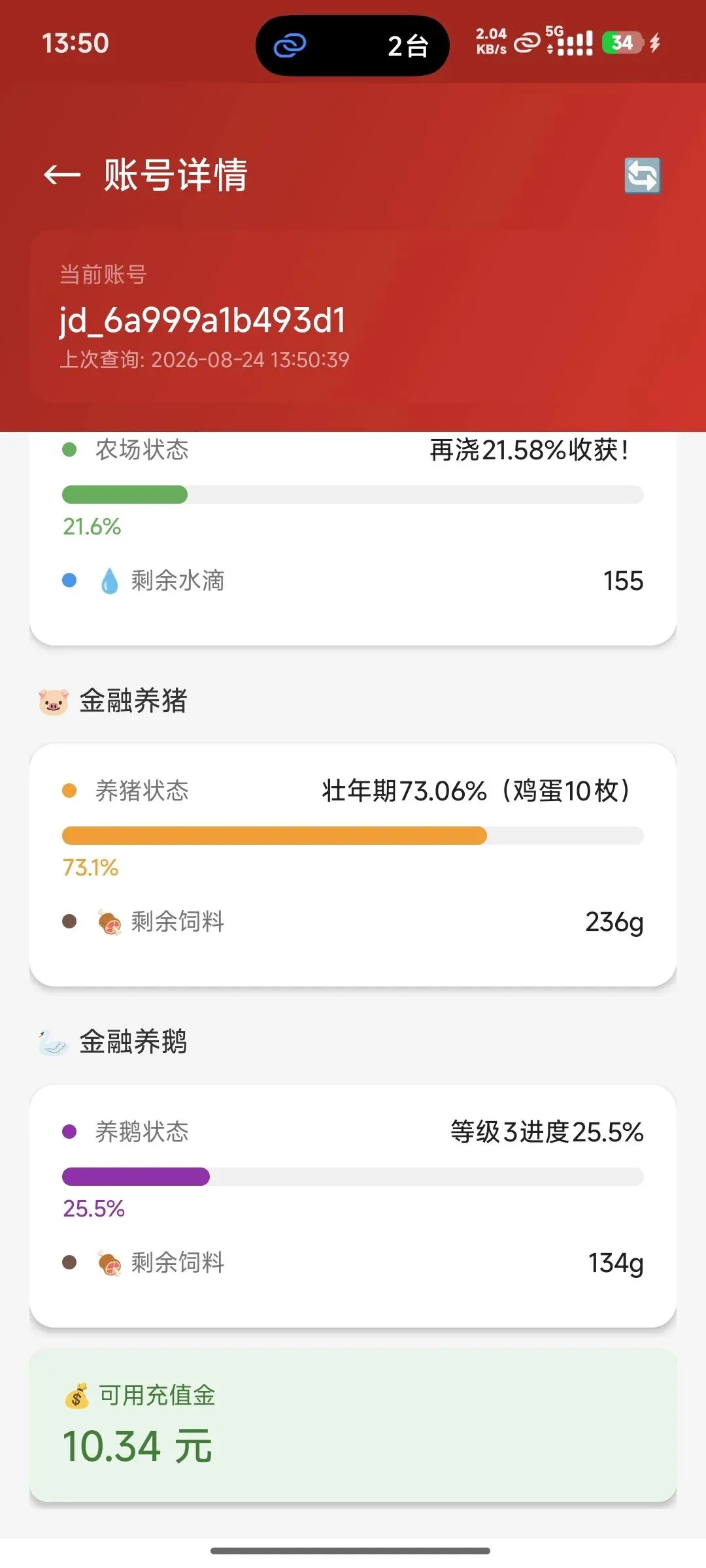Tap the water drop icon by 剩余水滴
706x1568 pixels.
coord(109,581)
